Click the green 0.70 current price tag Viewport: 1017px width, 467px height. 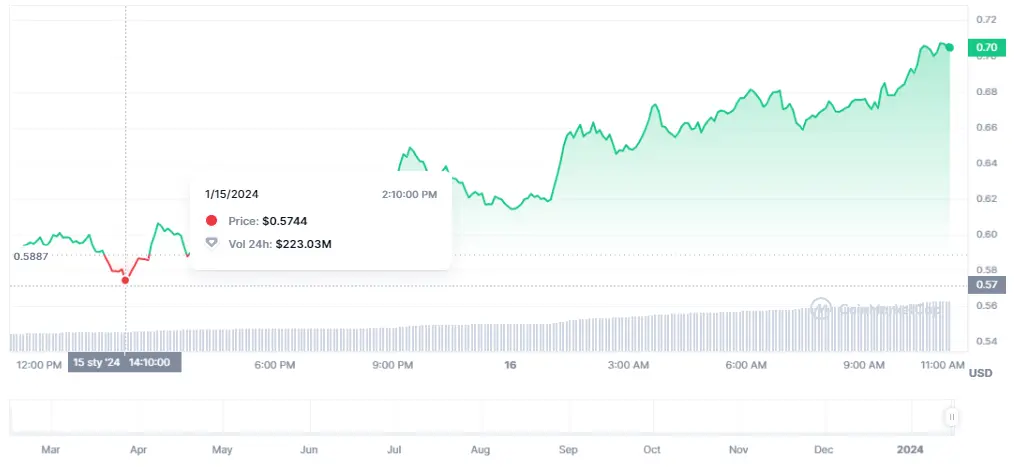pos(985,47)
